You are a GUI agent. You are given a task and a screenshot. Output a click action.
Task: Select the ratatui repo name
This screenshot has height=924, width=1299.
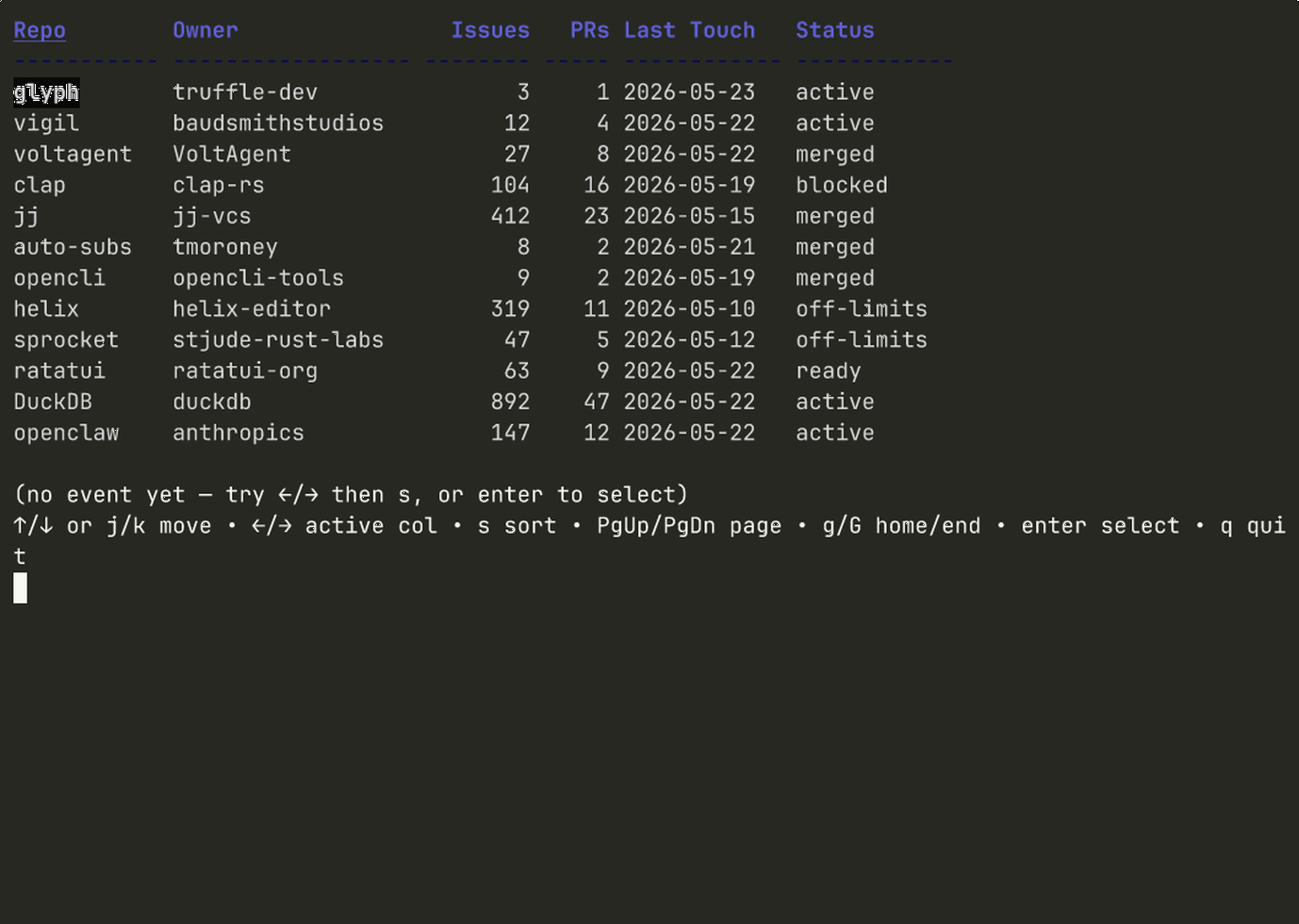click(59, 371)
